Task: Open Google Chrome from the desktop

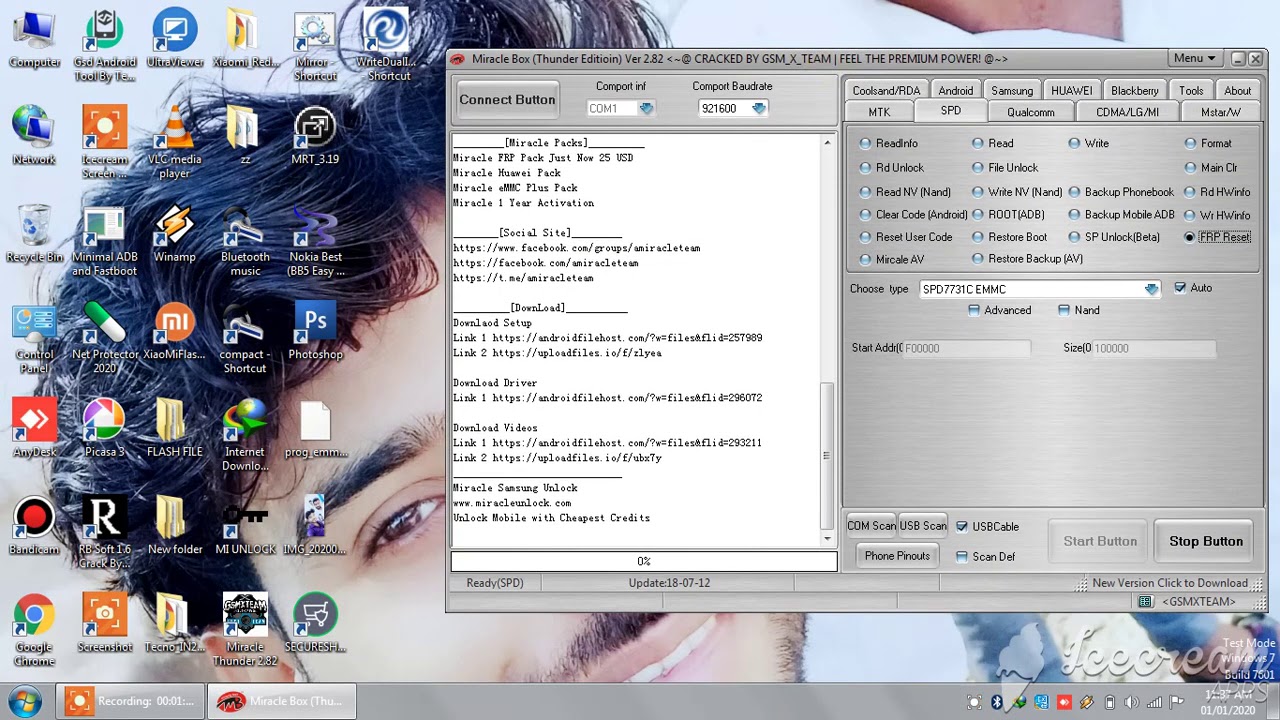Action: 34,630
